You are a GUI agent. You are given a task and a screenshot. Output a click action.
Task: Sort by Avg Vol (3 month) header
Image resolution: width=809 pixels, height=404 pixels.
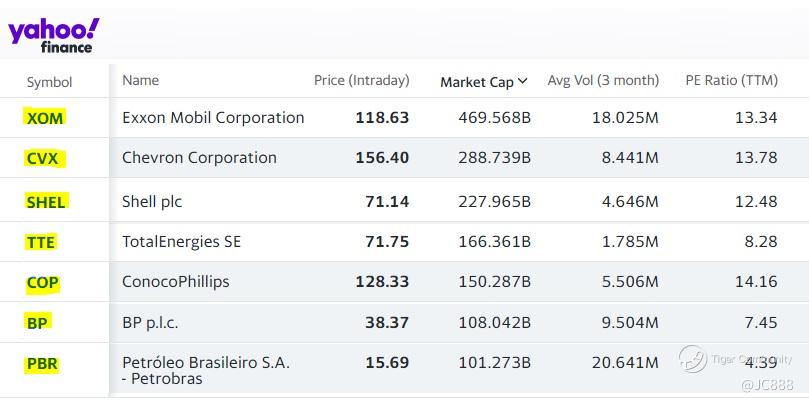pos(603,80)
